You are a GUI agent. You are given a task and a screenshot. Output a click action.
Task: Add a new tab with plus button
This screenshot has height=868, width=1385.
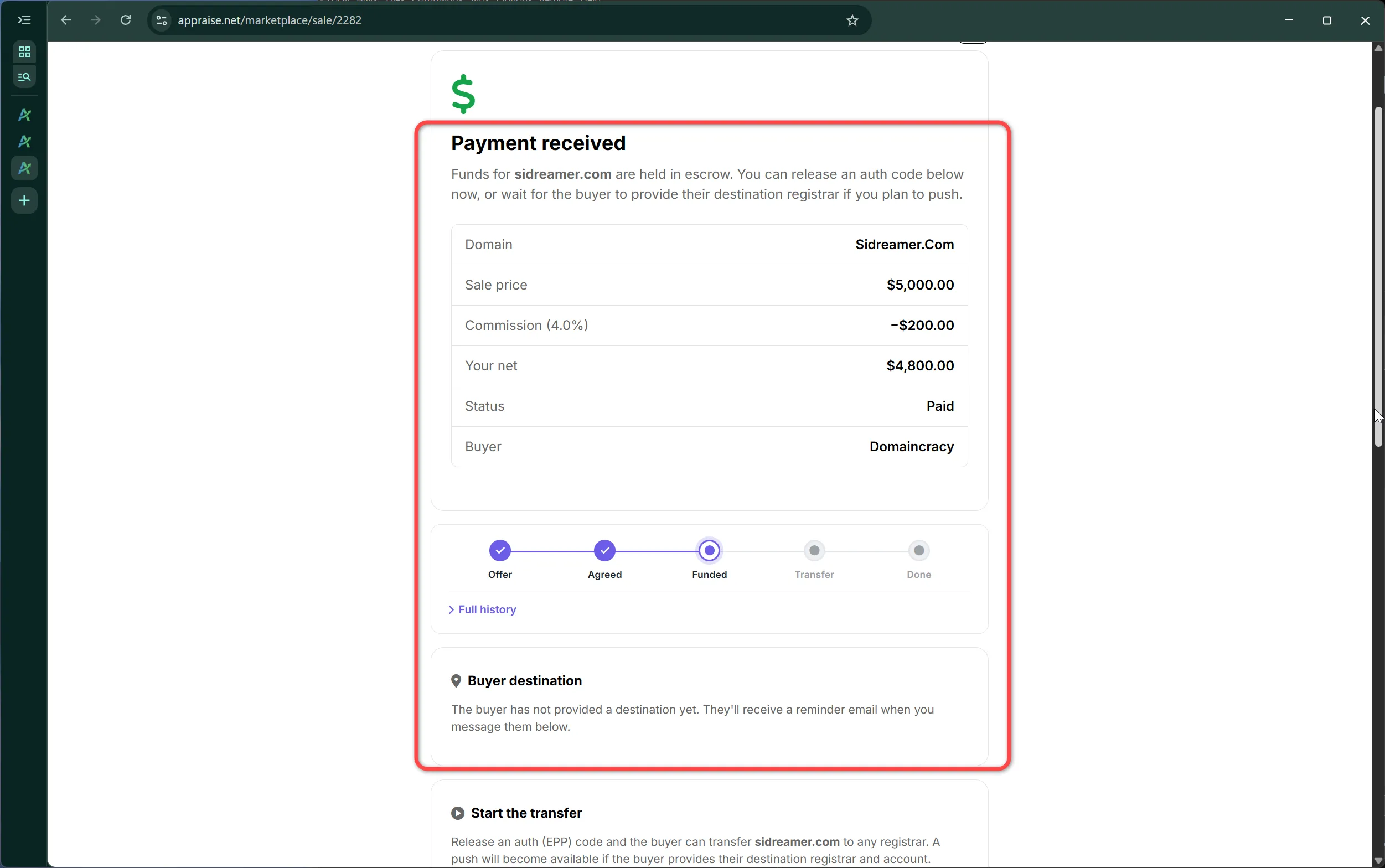pos(24,200)
